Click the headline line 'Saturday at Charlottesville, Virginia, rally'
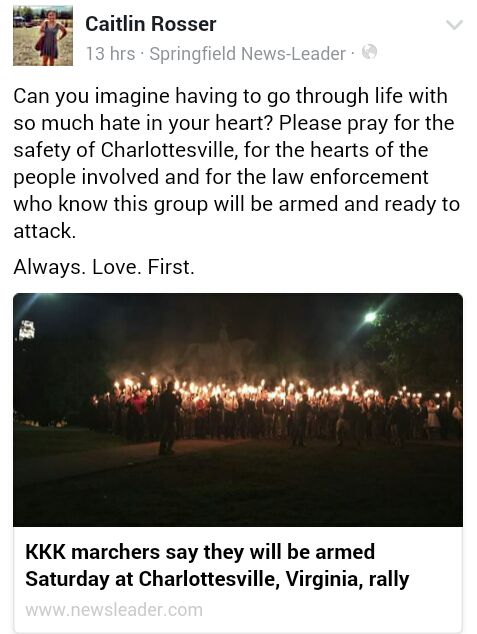477x634 pixels. [217, 579]
